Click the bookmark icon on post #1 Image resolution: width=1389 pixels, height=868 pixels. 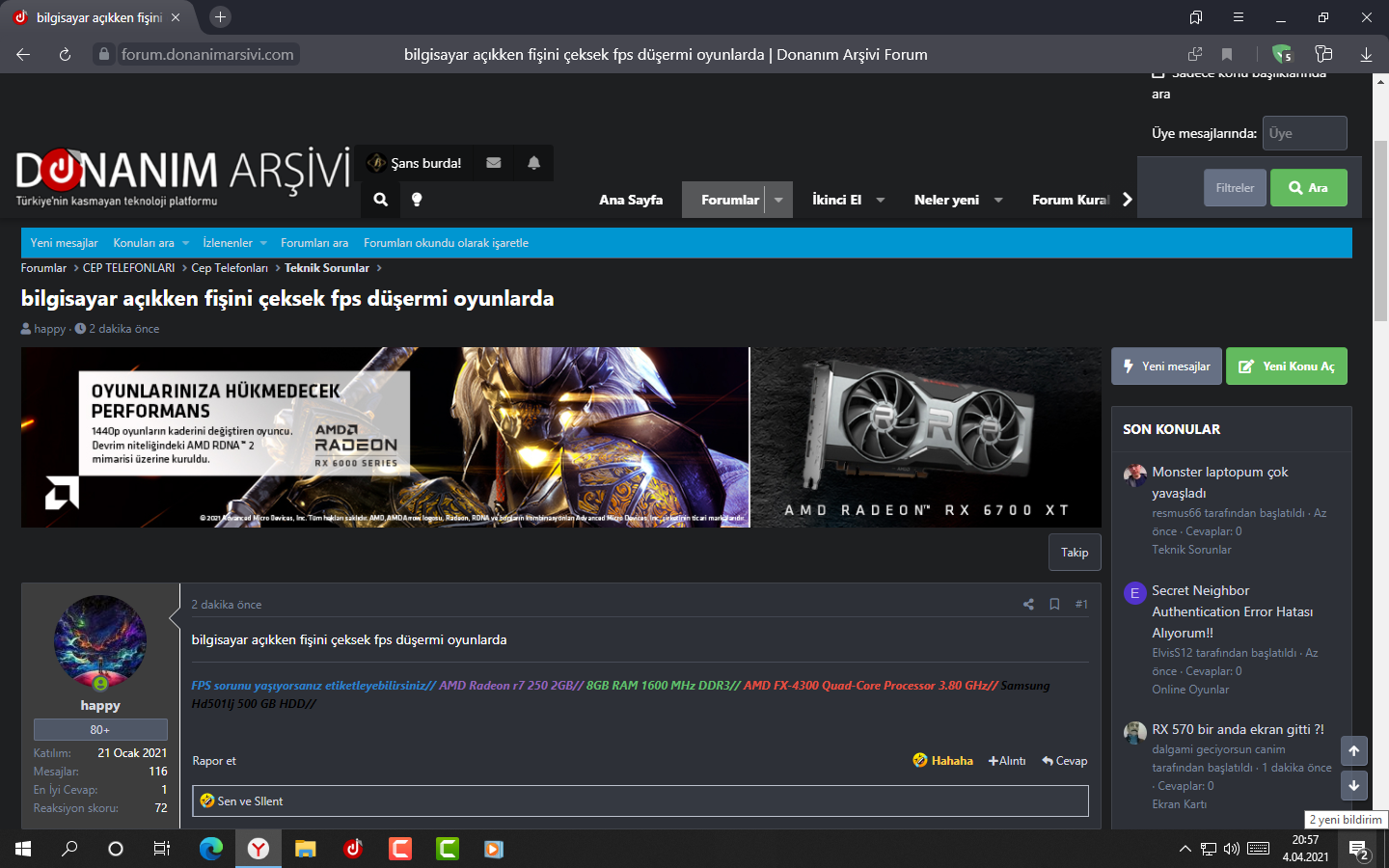click(1054, 605)
